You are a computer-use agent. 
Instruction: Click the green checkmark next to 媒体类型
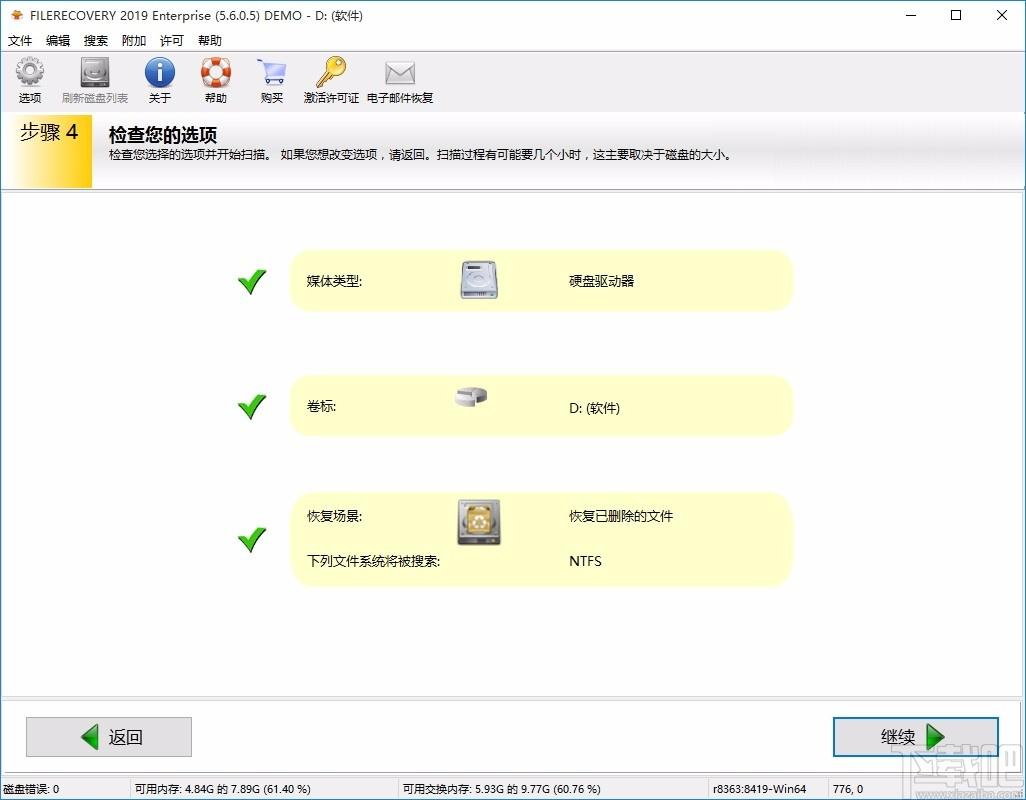coord(252,281)
